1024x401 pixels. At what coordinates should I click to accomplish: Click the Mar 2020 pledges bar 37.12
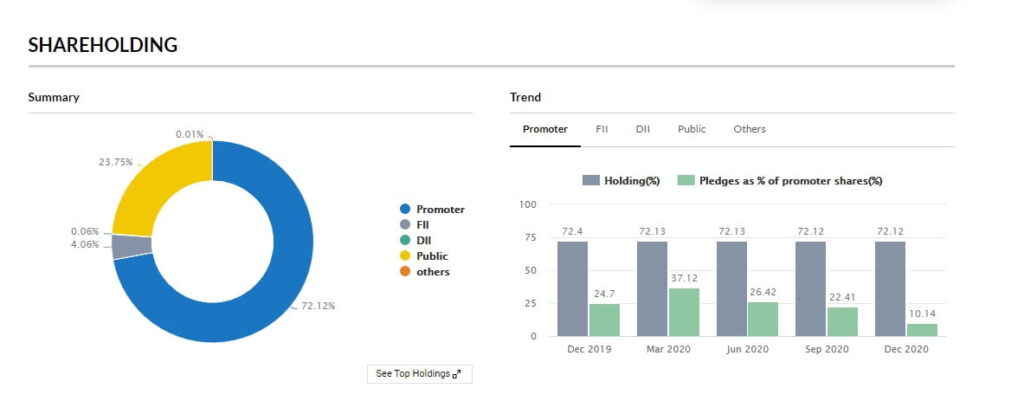pos(683,311)
